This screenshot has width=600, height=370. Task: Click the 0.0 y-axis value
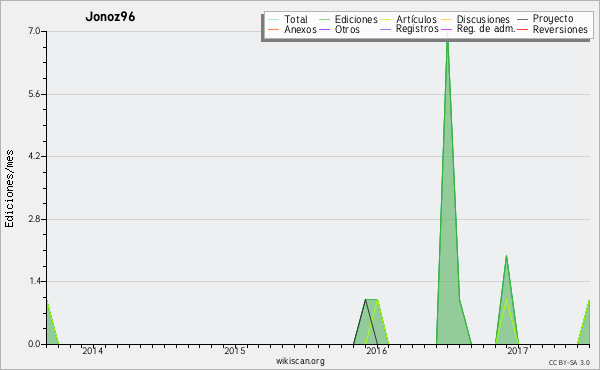coord(34,344)
